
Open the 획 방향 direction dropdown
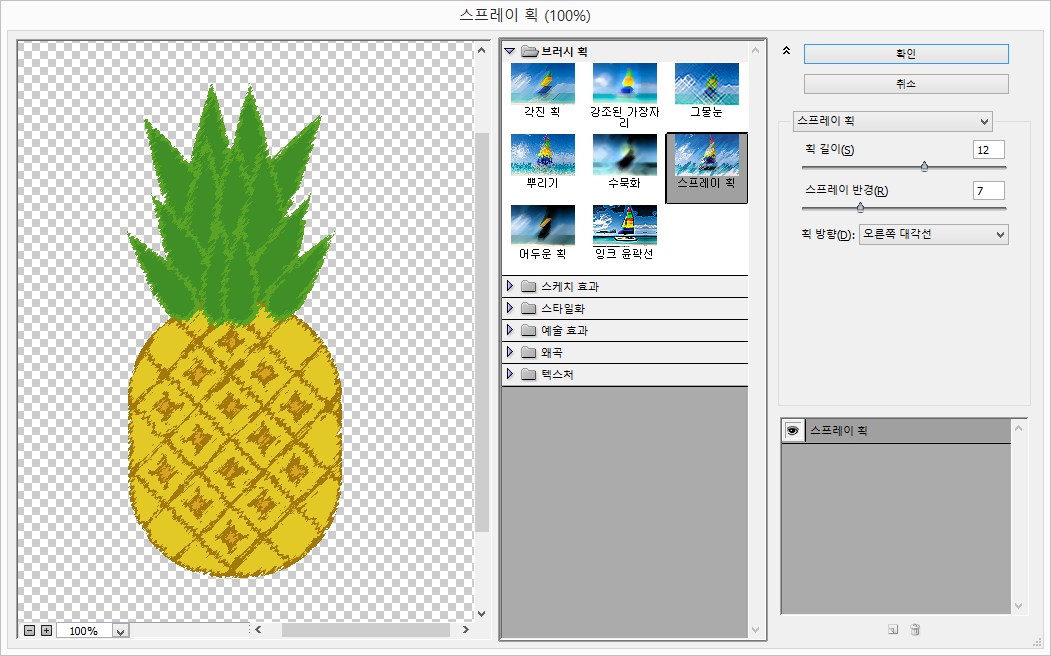[933, 234]
